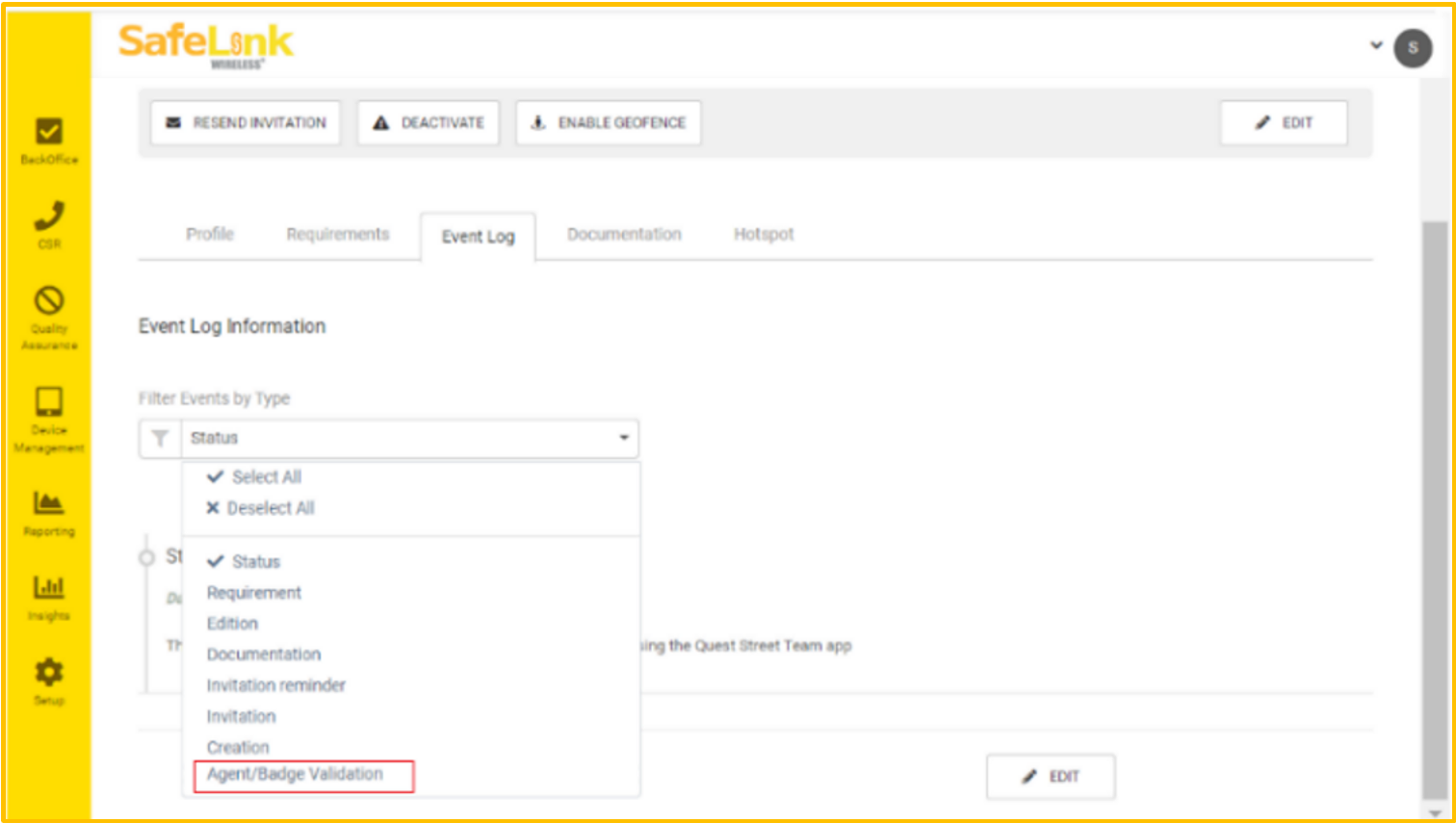Choose Select All in the filter list
Viewport: 1456px width, 824px height.
[x=254, y=476]
